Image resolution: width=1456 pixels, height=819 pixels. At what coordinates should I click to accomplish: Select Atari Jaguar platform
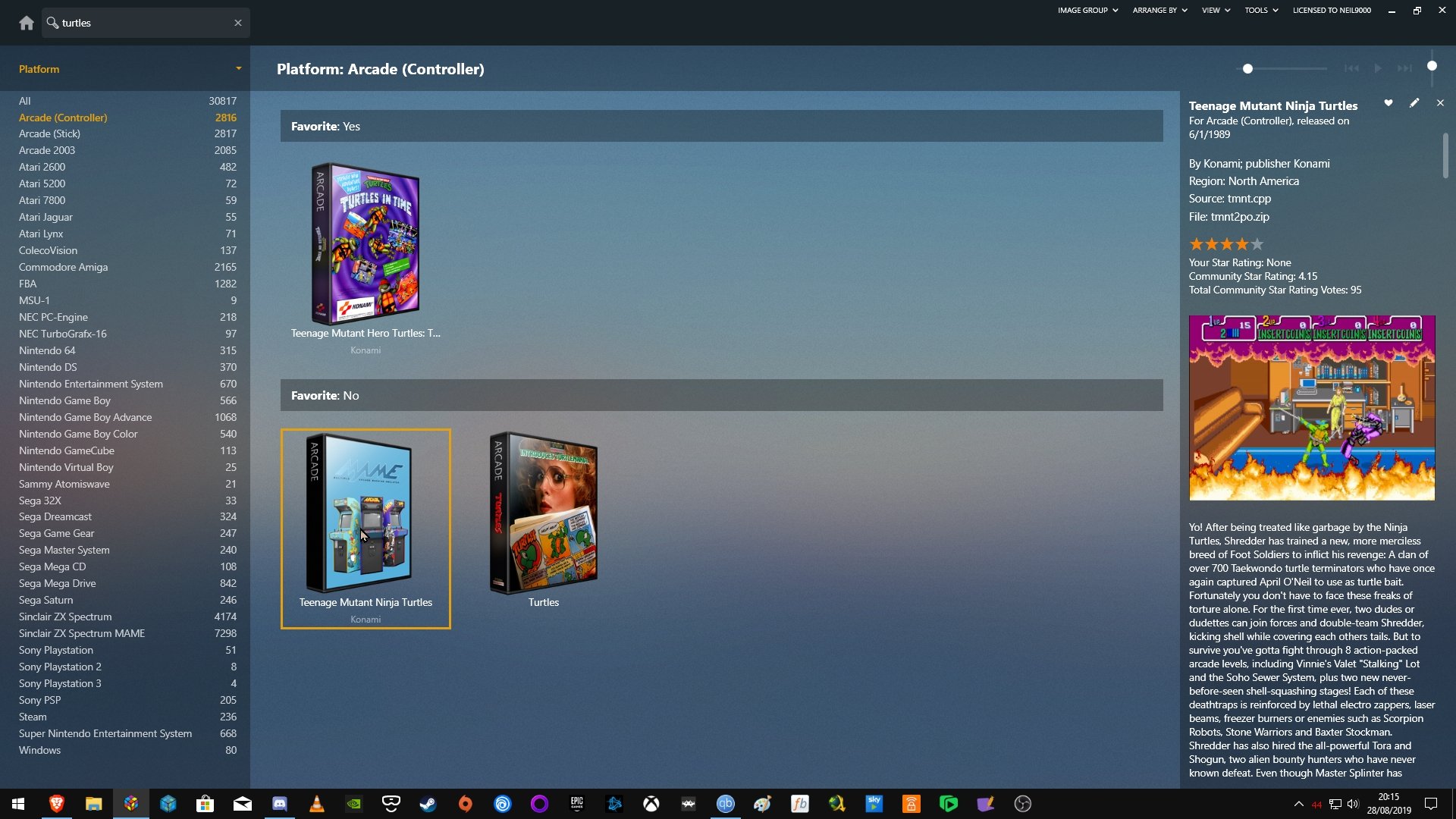click(127, 217)
